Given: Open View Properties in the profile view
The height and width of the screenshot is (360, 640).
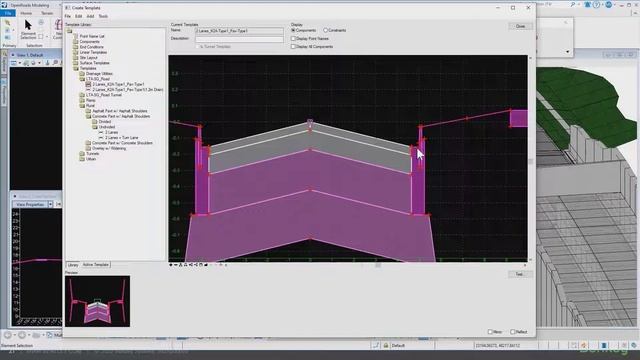Looking at the screenshot, I should [x=31, y=204].
